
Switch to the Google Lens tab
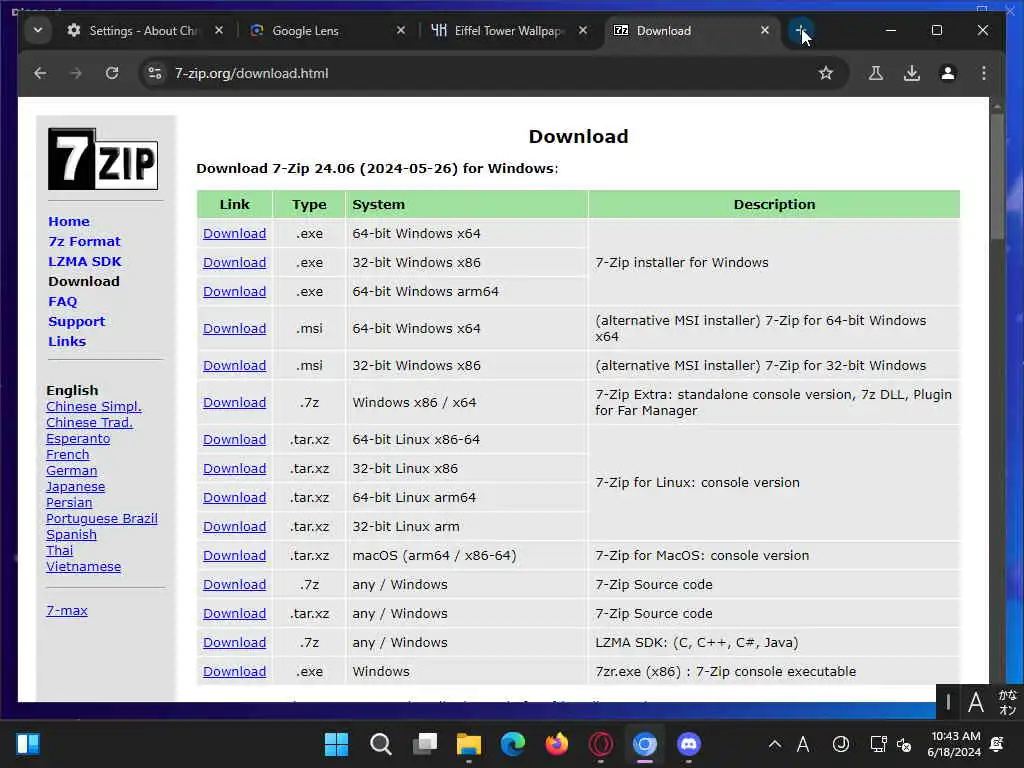(x=328, y=31)
